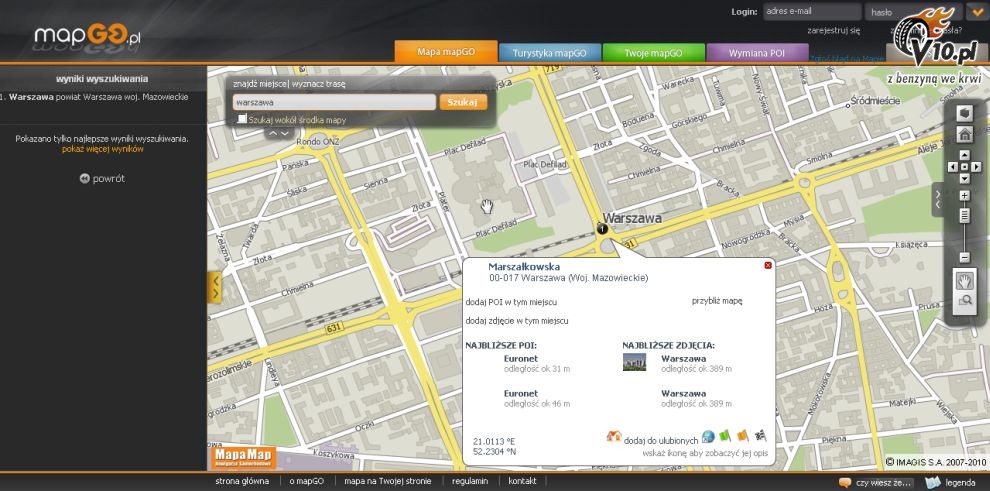Open the Euronet POI at 31 m

click(x=521, y=358)
